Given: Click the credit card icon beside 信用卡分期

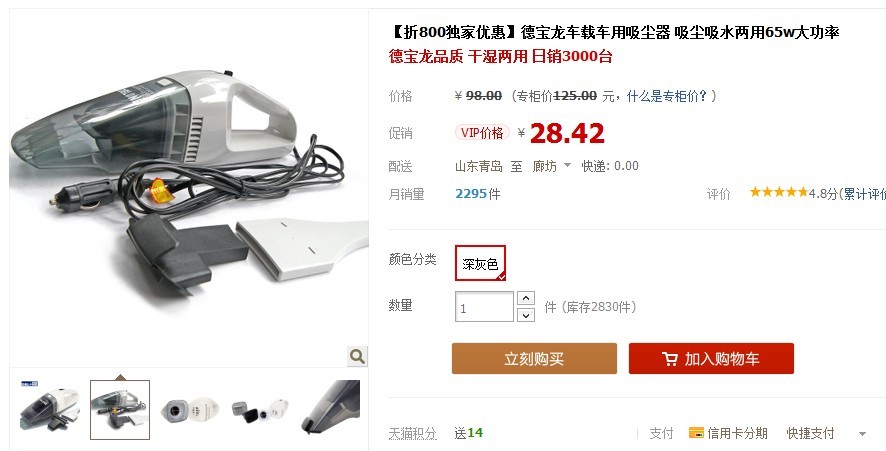Looking at the screenshot, I should click(696, 433).
